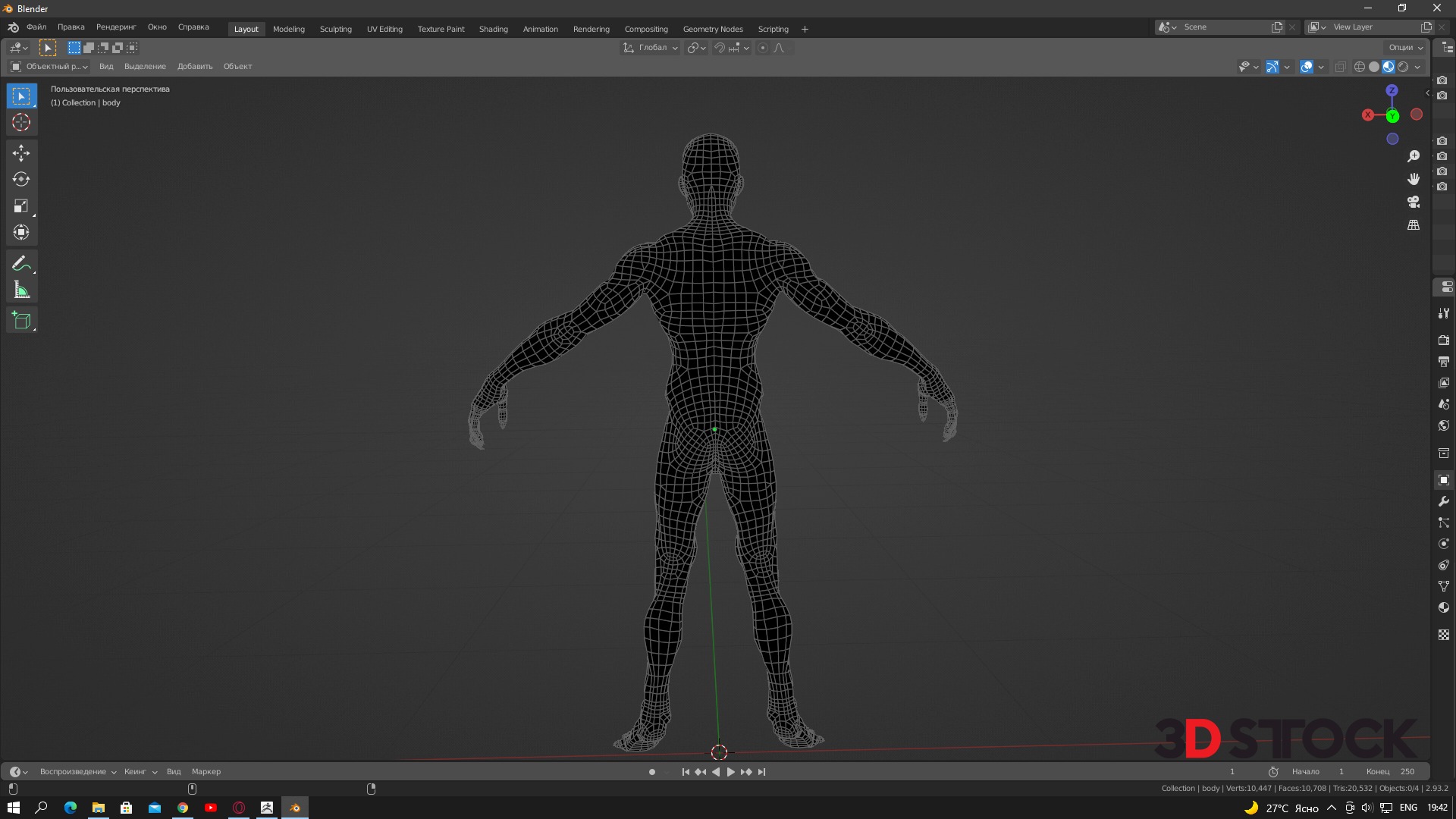Viewport: 1456px width, 819px height.
Task: Select the Measure tool
Action: (21, 290)
